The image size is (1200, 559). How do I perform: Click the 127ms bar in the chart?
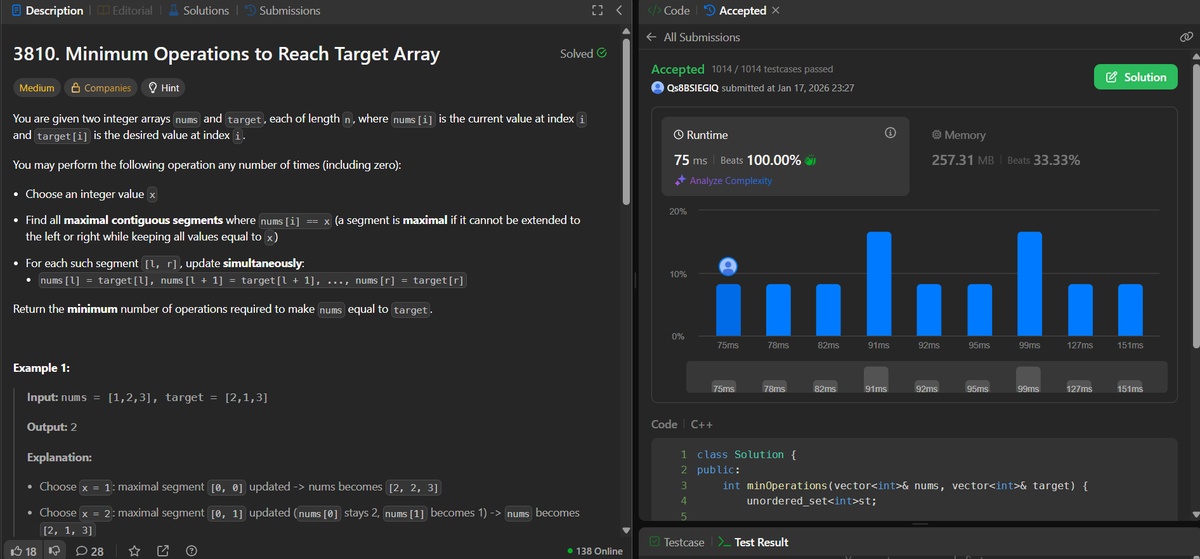[x=1080, y=310]
